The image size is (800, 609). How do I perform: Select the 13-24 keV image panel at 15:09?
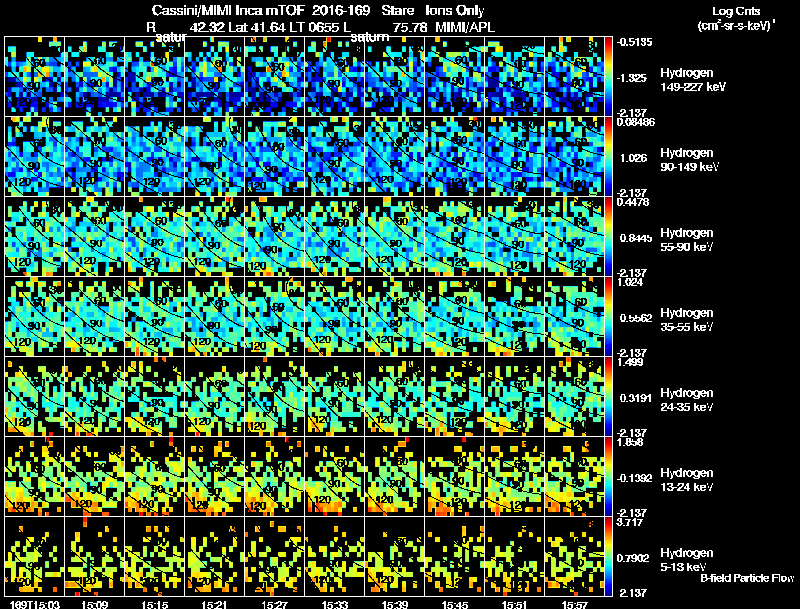tap(95, 476)
